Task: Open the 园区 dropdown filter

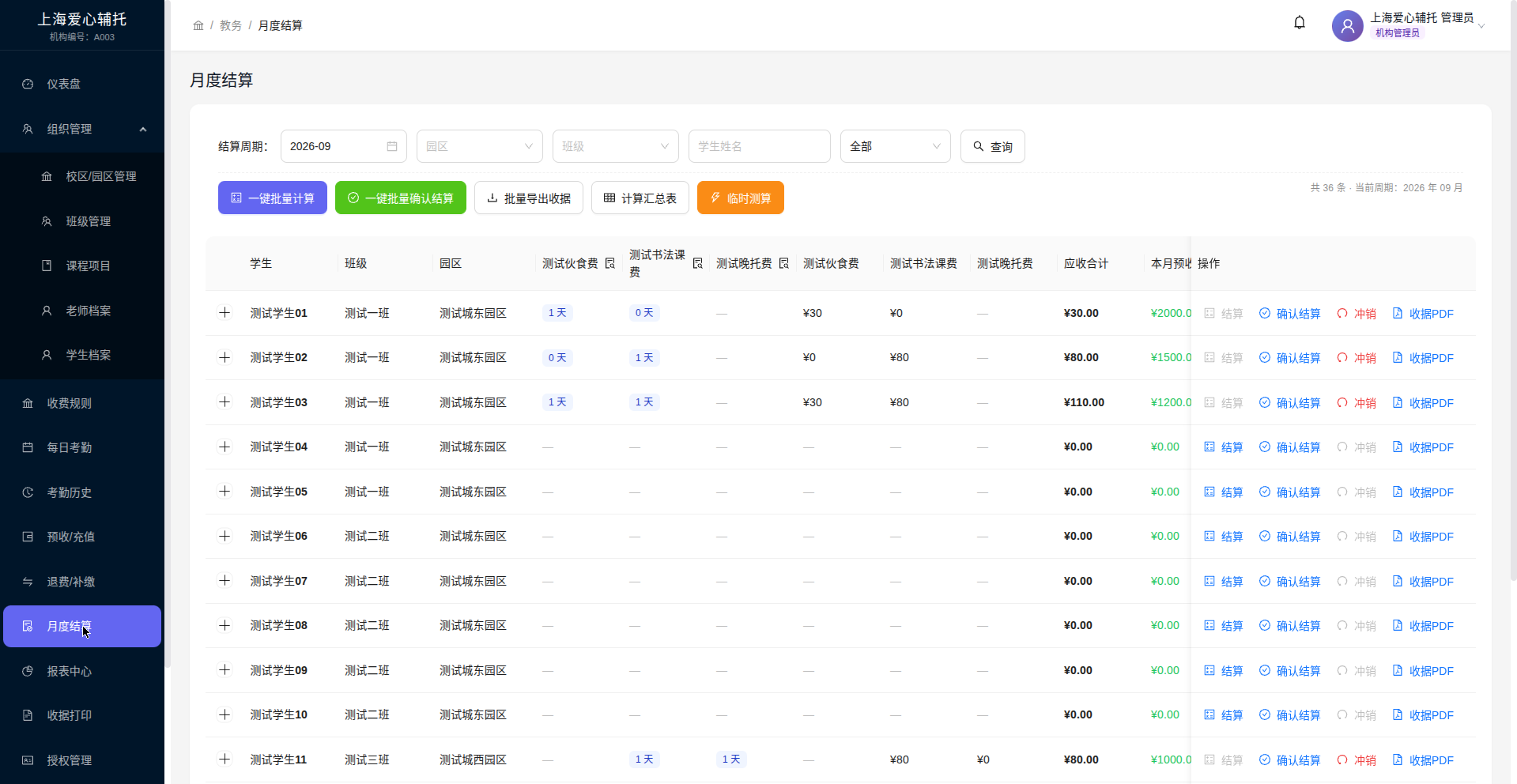Action: 480,146
